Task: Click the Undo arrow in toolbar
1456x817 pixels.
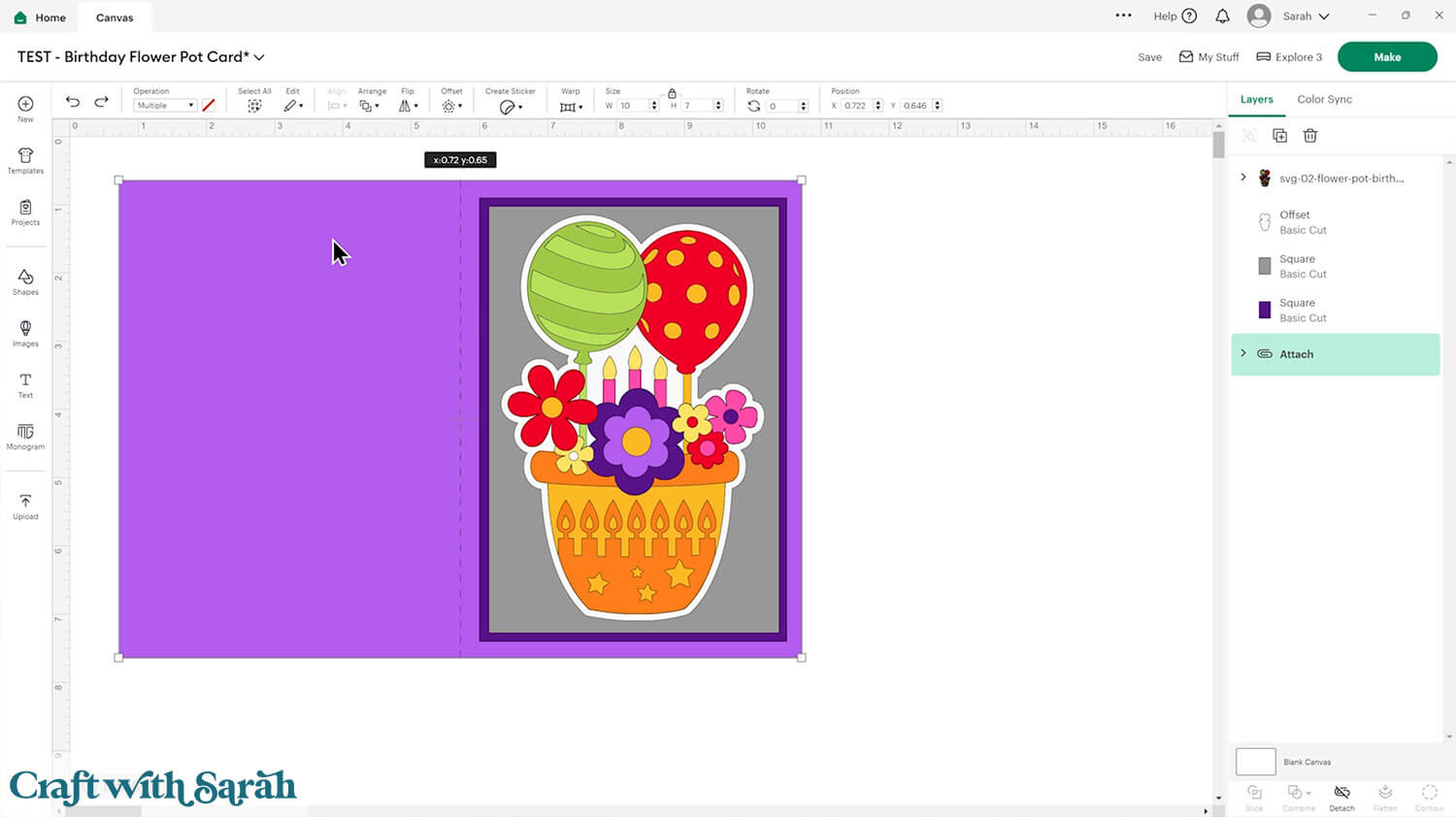Action: click(x=73, y=102)
